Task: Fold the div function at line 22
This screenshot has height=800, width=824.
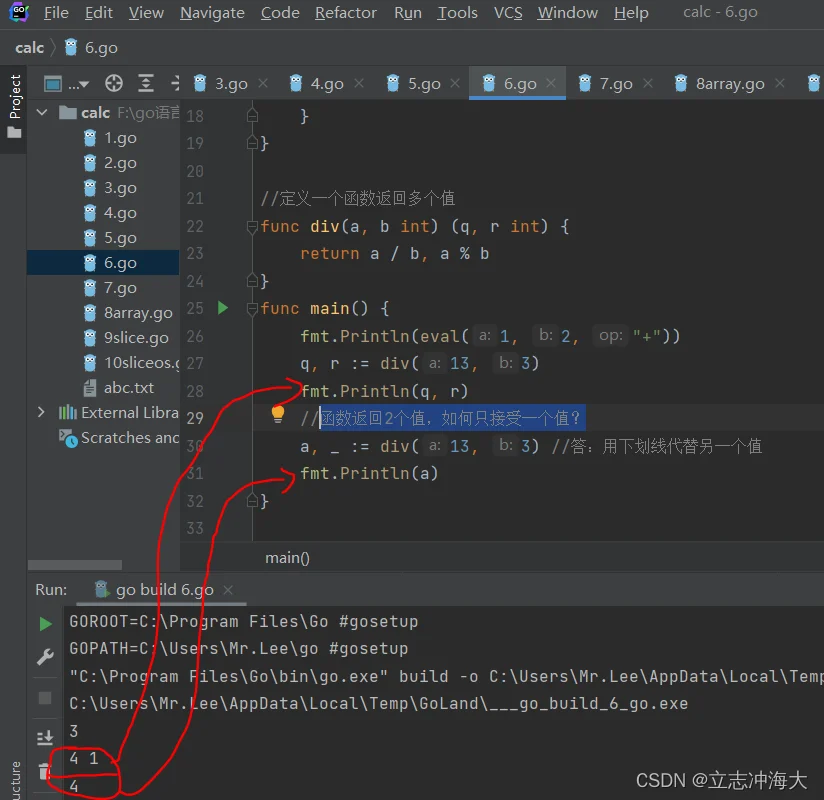Action: pos(252,227)
